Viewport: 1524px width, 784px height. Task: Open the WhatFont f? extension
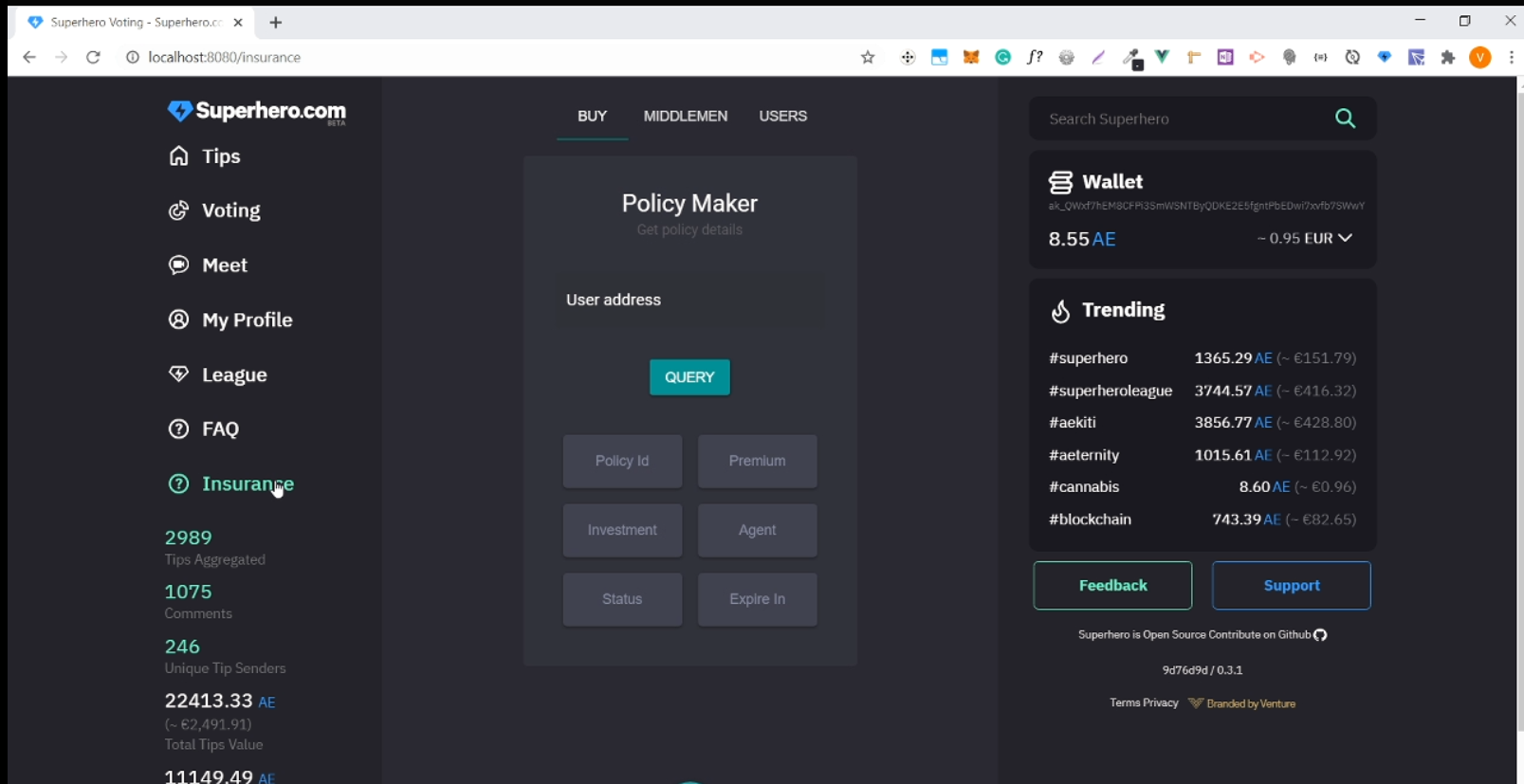[1035, 58]
